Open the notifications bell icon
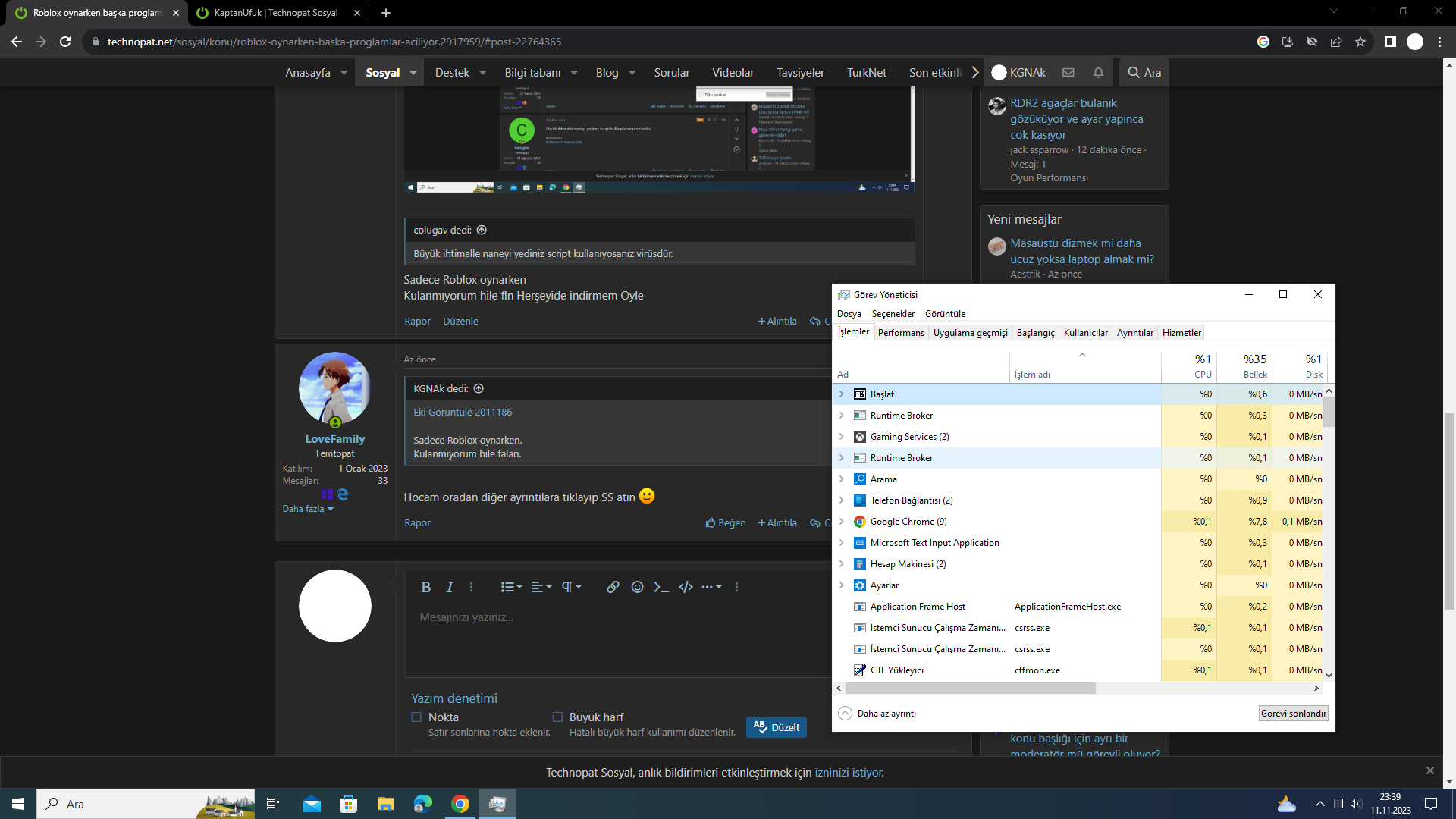The width and height of the screenshot is (1456, 819). coord(1098,73)
